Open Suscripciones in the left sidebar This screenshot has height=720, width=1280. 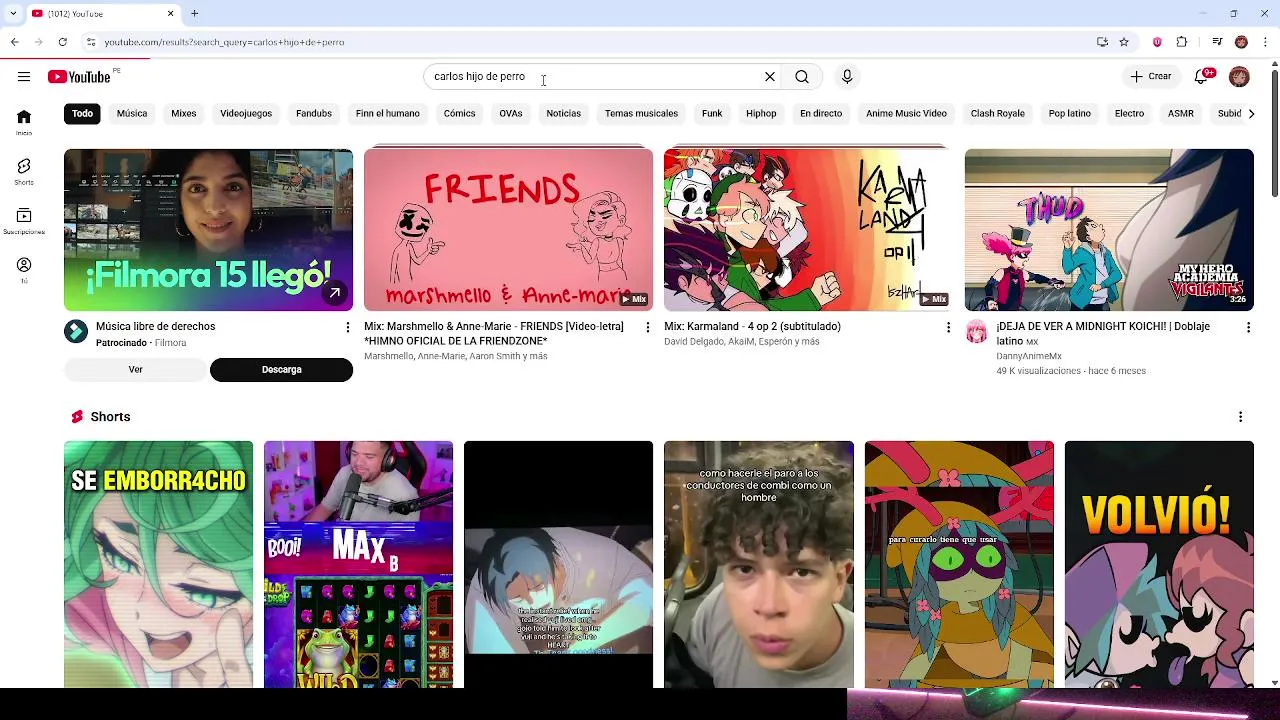click(24, 221)
